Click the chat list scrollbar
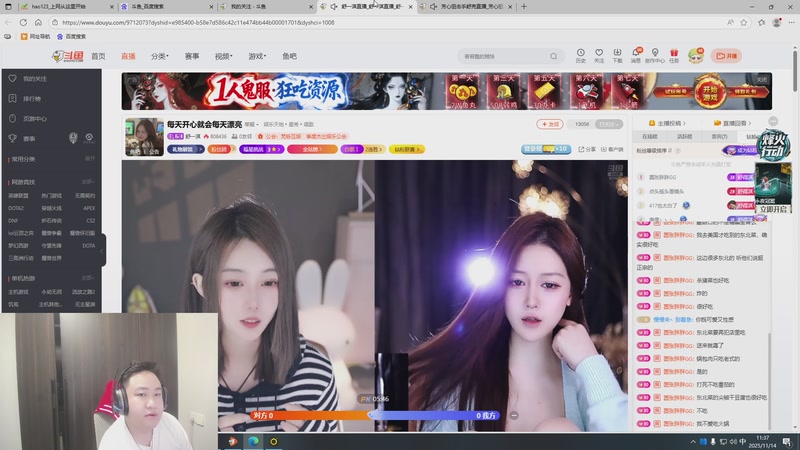The width and height of the screenshot is (800, 450). [769, 380]
